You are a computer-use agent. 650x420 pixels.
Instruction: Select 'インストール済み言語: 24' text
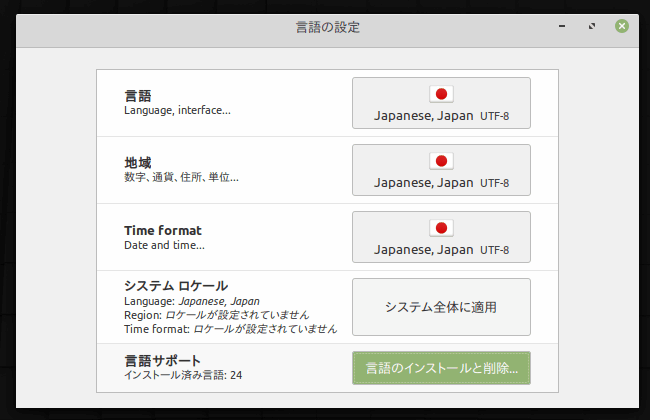click(x=183, y=375)
